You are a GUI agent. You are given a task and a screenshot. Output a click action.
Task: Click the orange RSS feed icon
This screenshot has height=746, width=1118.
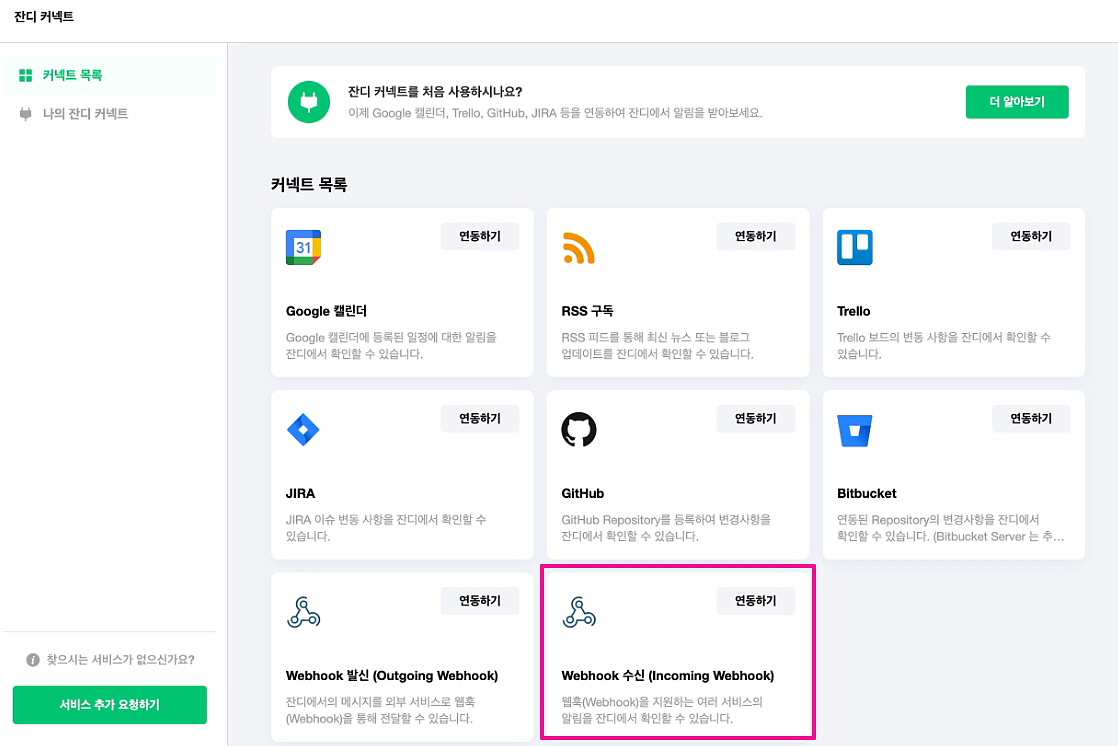click(x=578, y=247)
